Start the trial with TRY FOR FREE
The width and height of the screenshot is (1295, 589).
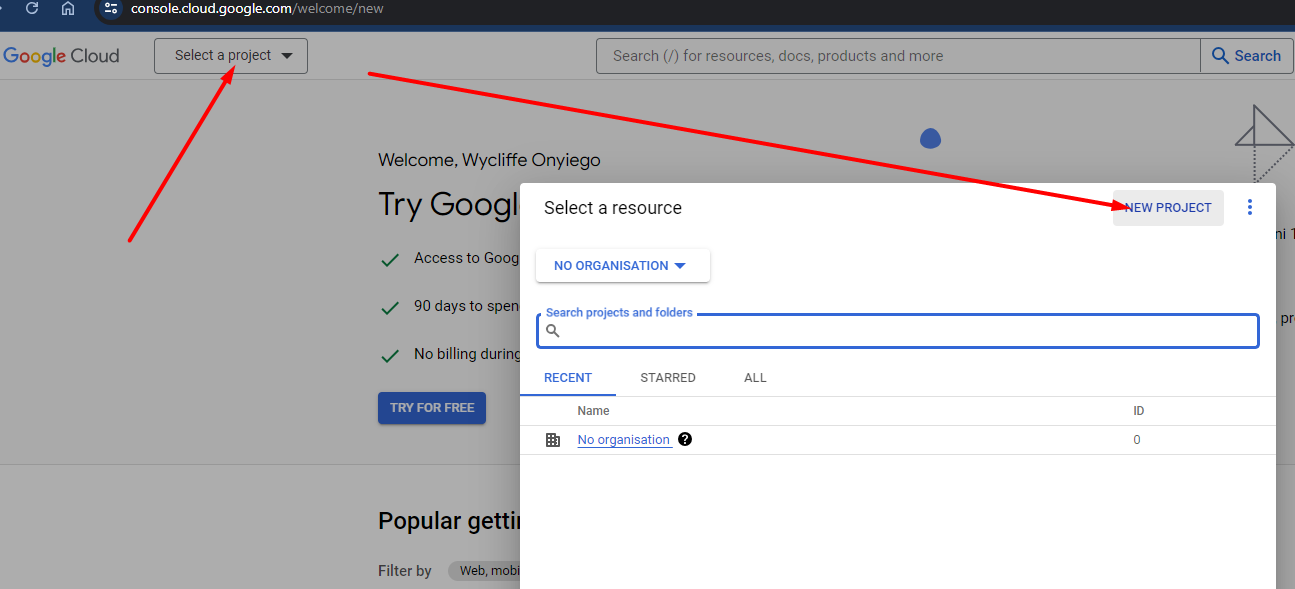coord(432,408)
